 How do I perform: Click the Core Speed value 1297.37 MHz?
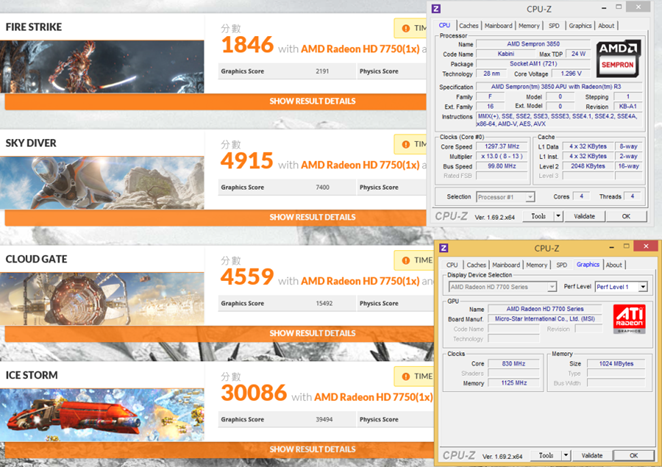(x=502, y=147)
